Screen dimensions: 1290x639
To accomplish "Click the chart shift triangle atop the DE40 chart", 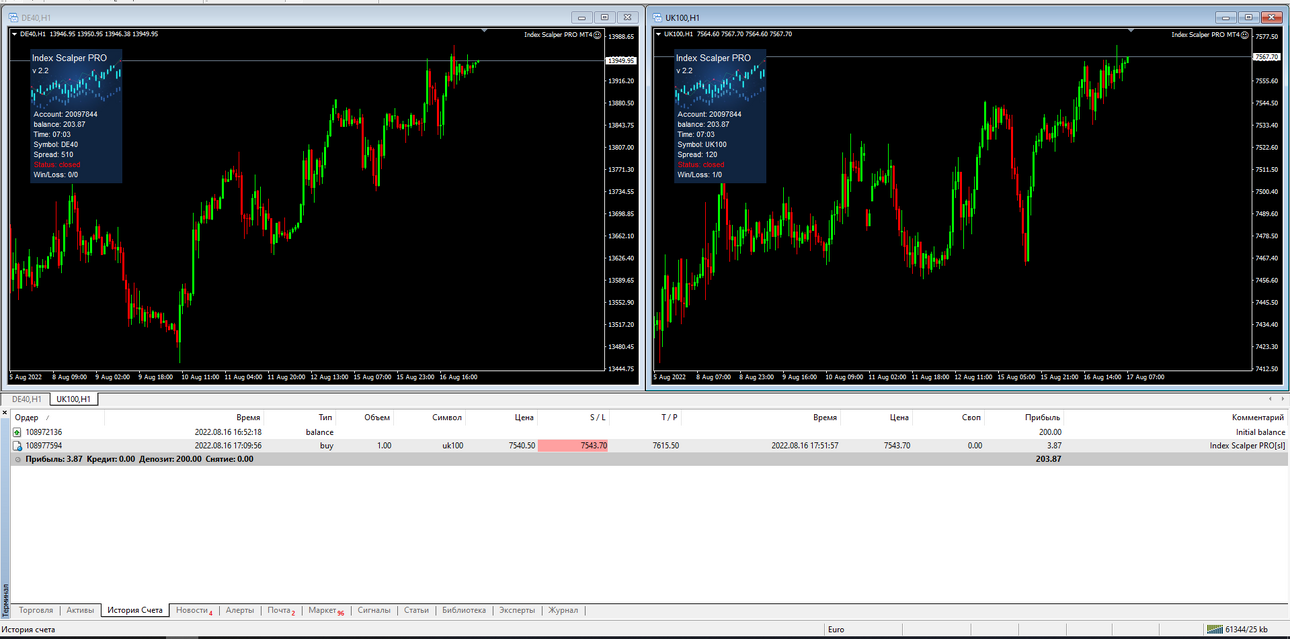I will [484, 31].
